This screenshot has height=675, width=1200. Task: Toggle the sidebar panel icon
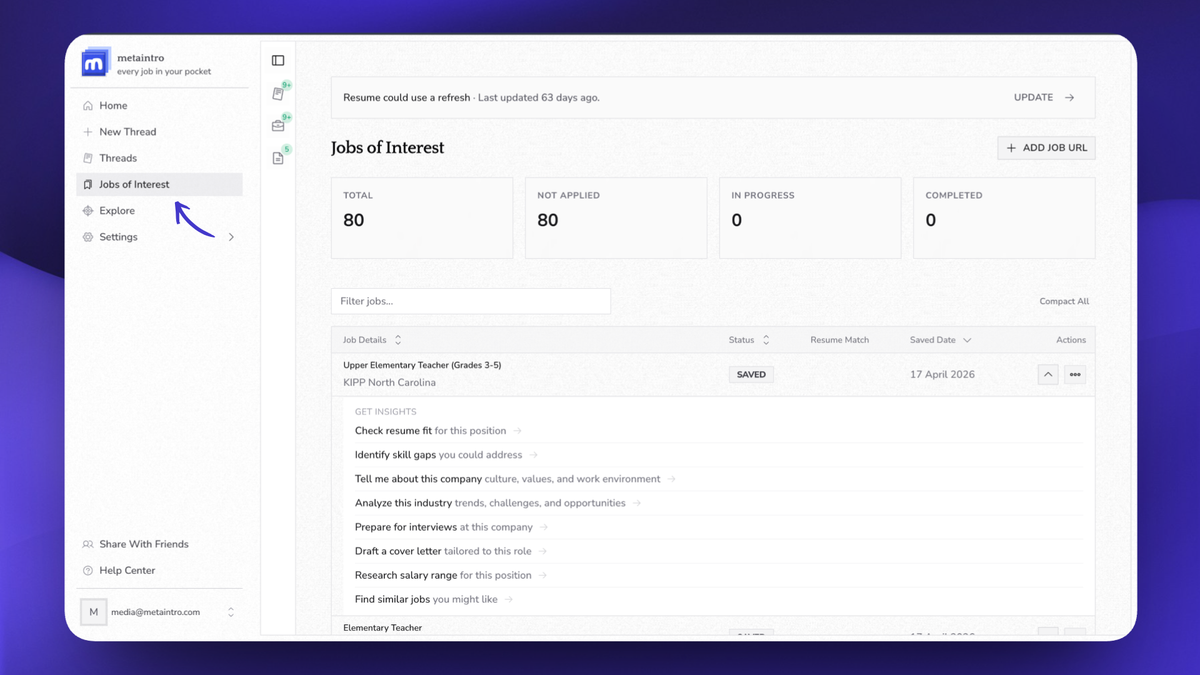coord(278,61)
